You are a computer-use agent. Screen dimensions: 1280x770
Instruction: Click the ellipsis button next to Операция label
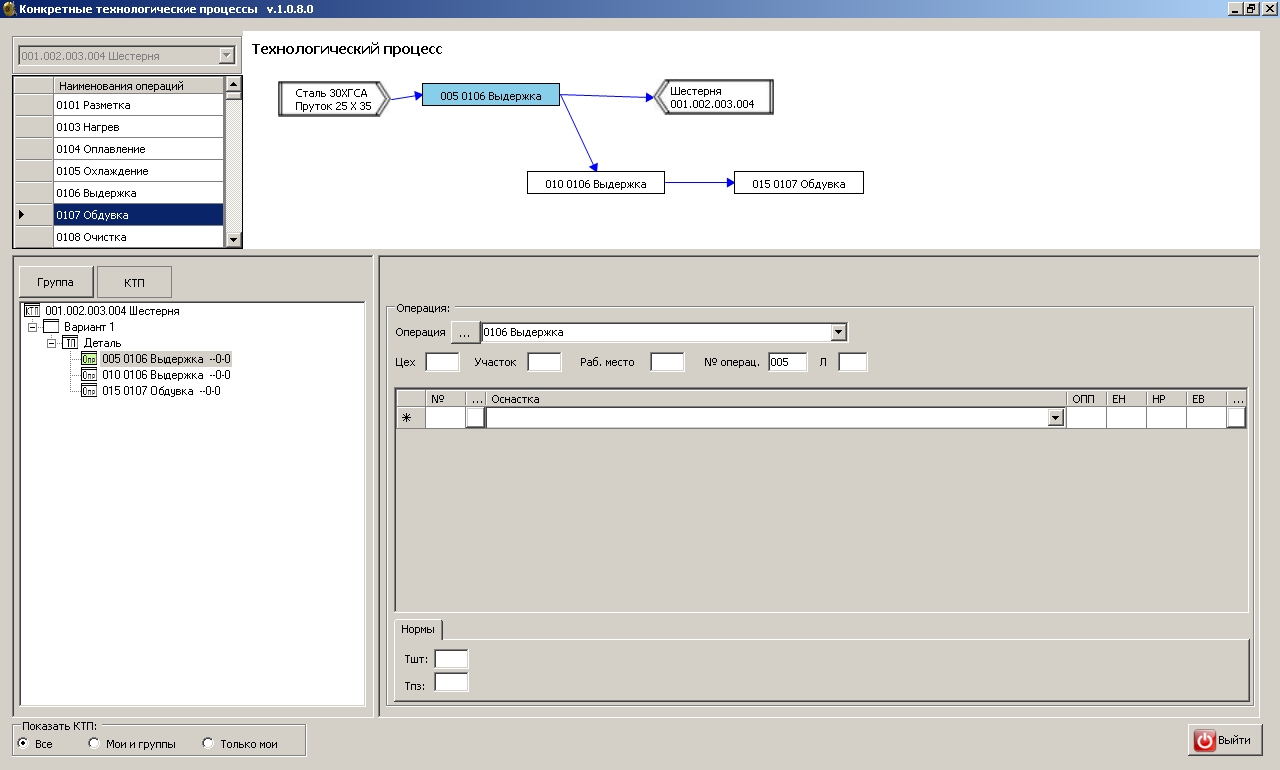point(464,332)
